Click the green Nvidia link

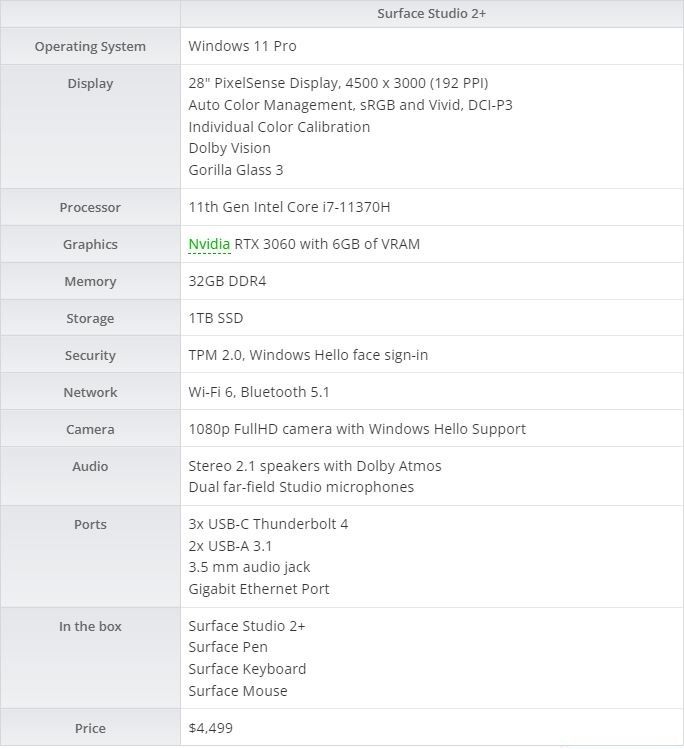tap(209, 244)
